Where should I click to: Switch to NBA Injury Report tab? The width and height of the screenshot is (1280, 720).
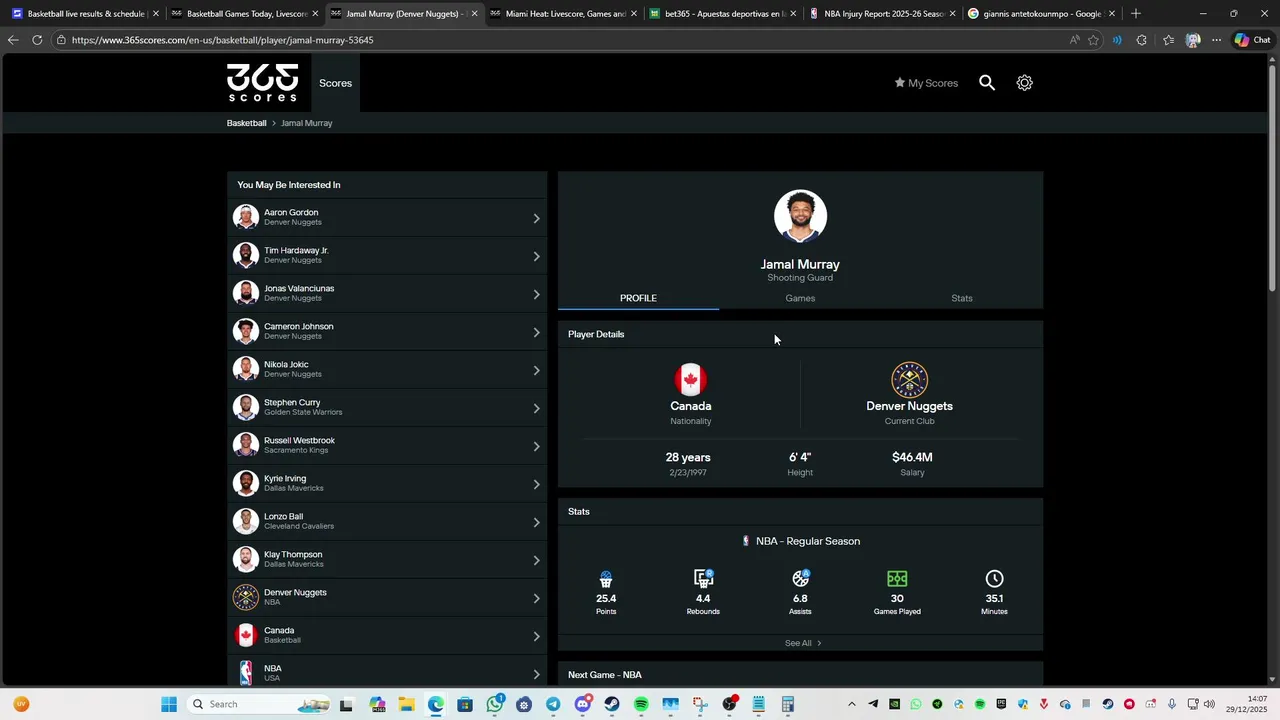[882, 14]
